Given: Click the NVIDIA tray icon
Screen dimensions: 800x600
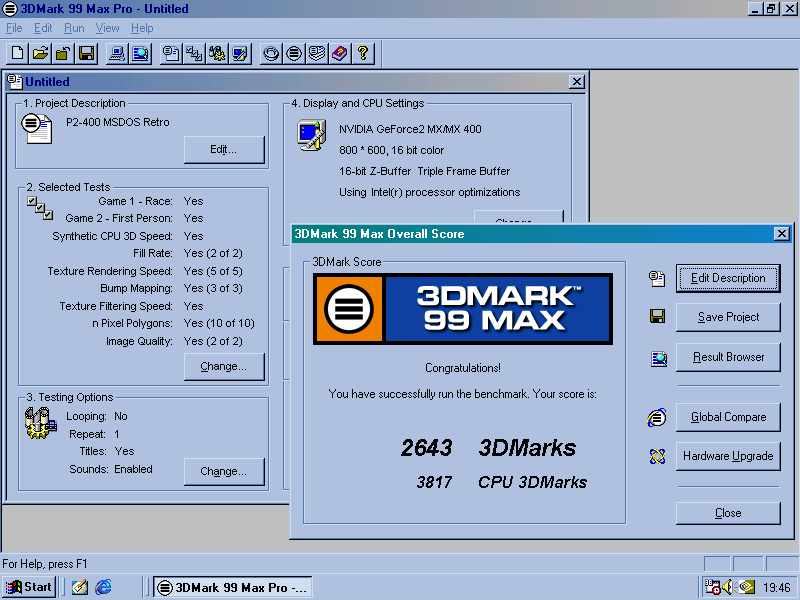Looking at the screenshot, I should (745, 587).
